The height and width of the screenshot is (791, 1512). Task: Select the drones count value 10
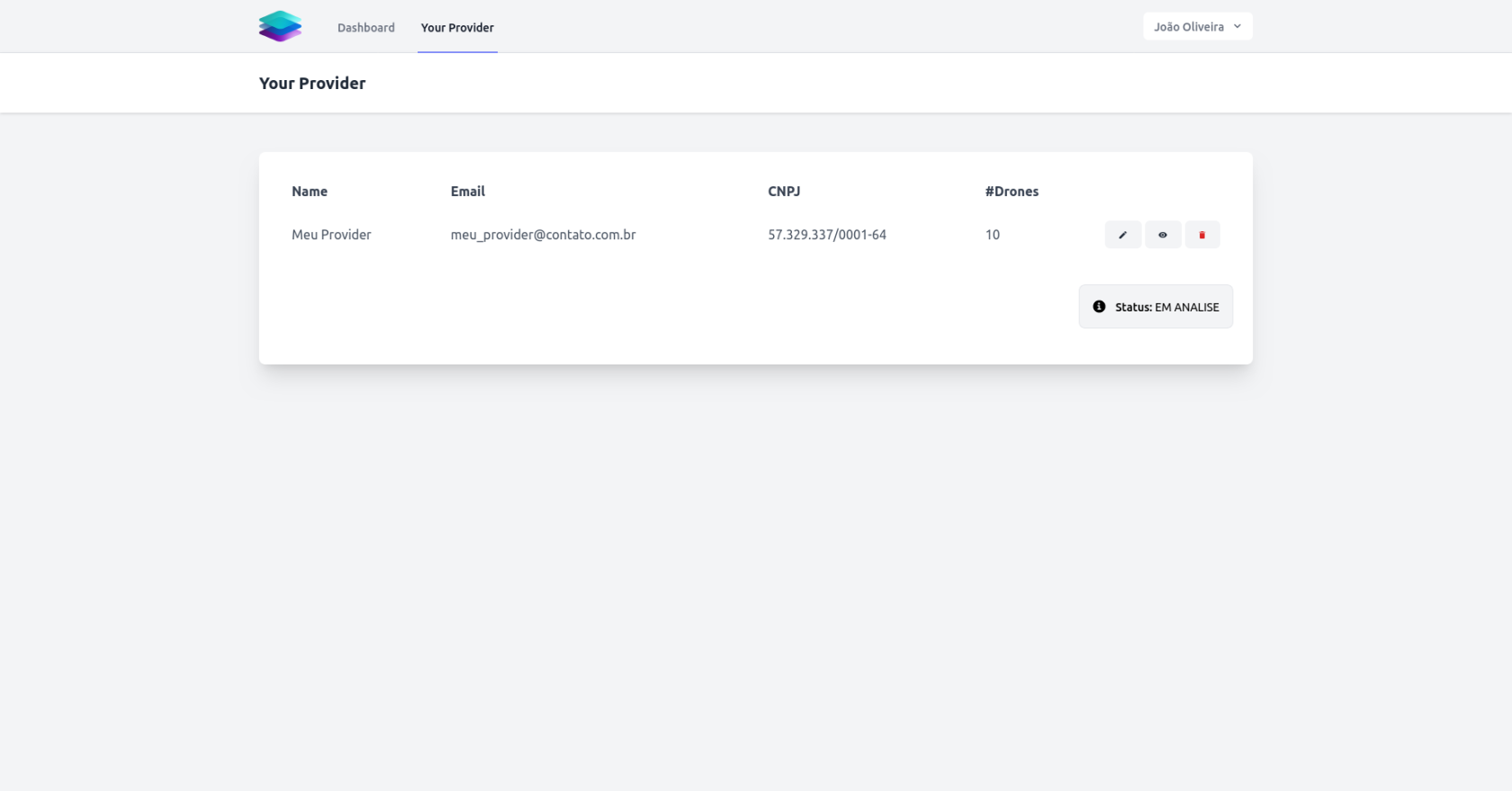(993, 235)
